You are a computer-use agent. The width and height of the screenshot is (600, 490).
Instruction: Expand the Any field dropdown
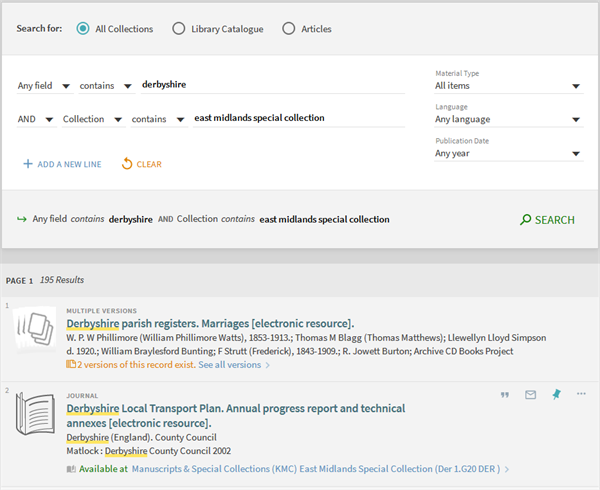(x=44, y=86)
